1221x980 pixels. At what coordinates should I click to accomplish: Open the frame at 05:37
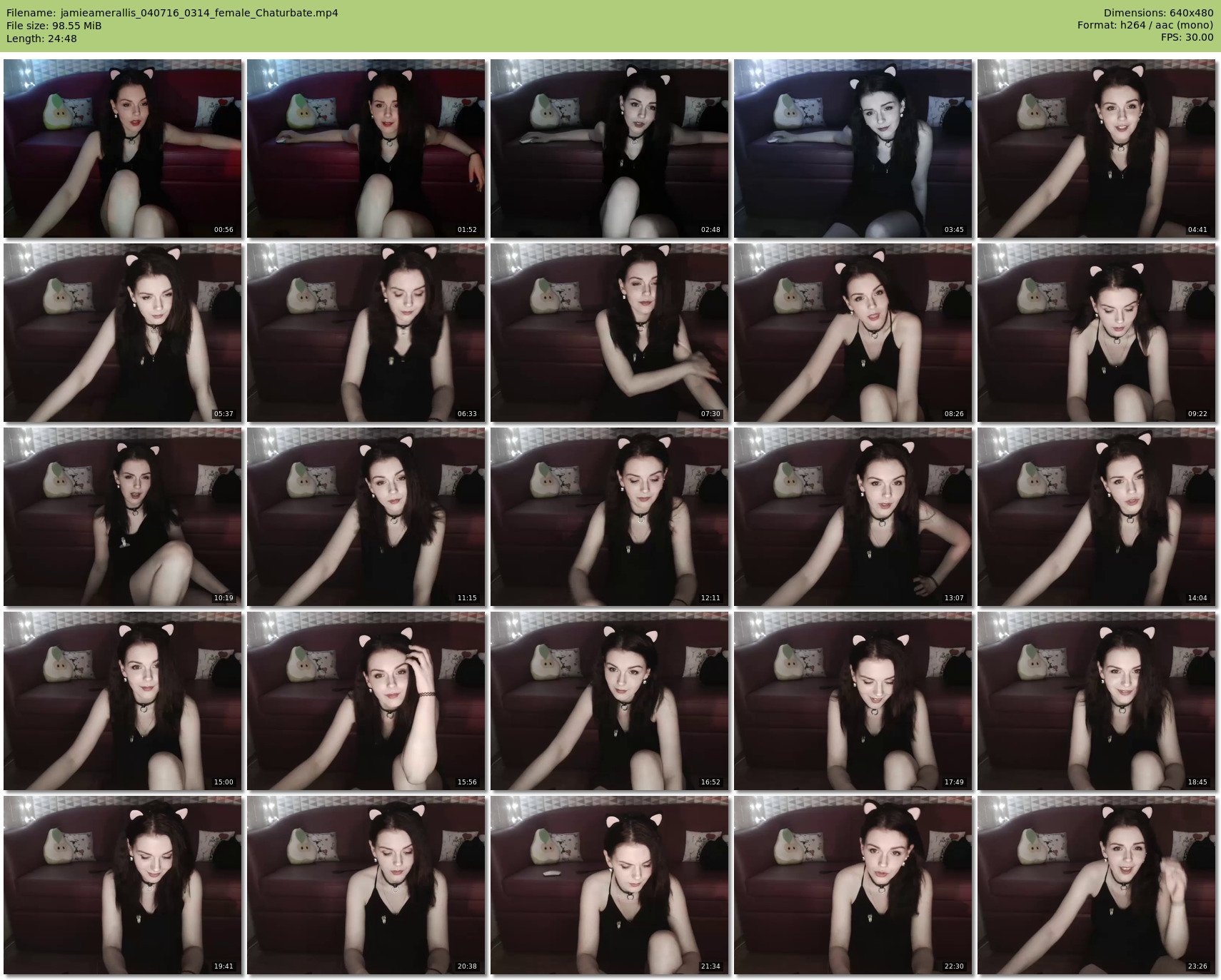coord(122,333)
